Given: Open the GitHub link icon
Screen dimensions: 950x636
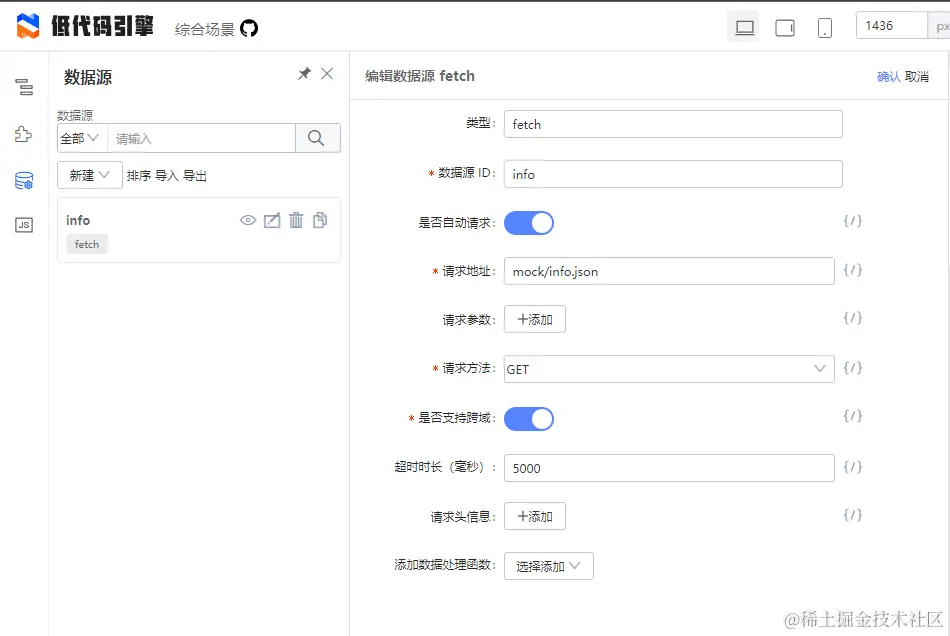Looking at the screenshot, I should click(x=249, y=28).
